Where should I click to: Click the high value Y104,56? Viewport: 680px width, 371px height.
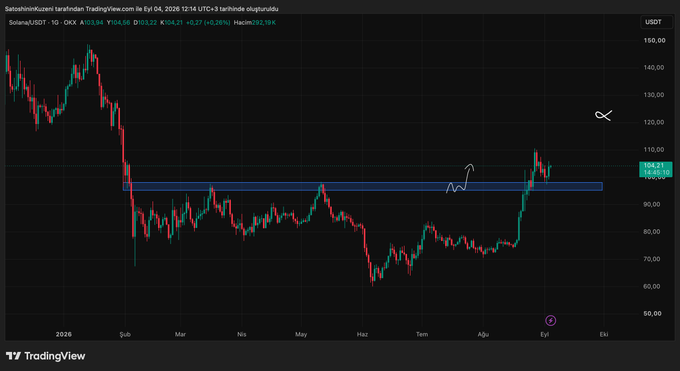118,23
